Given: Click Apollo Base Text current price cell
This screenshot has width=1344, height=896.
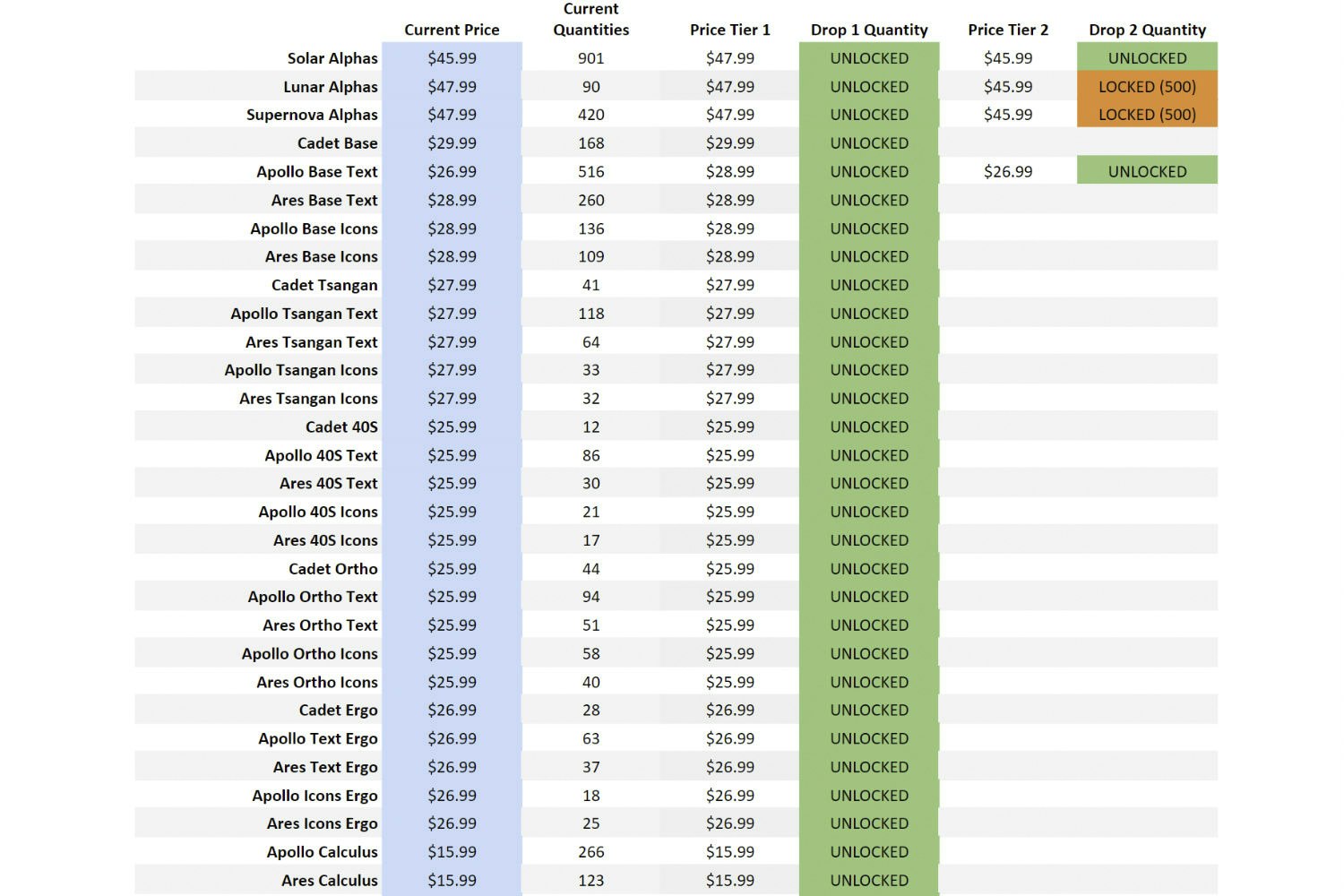Looking at the screenshot, I should coord(452,171).
